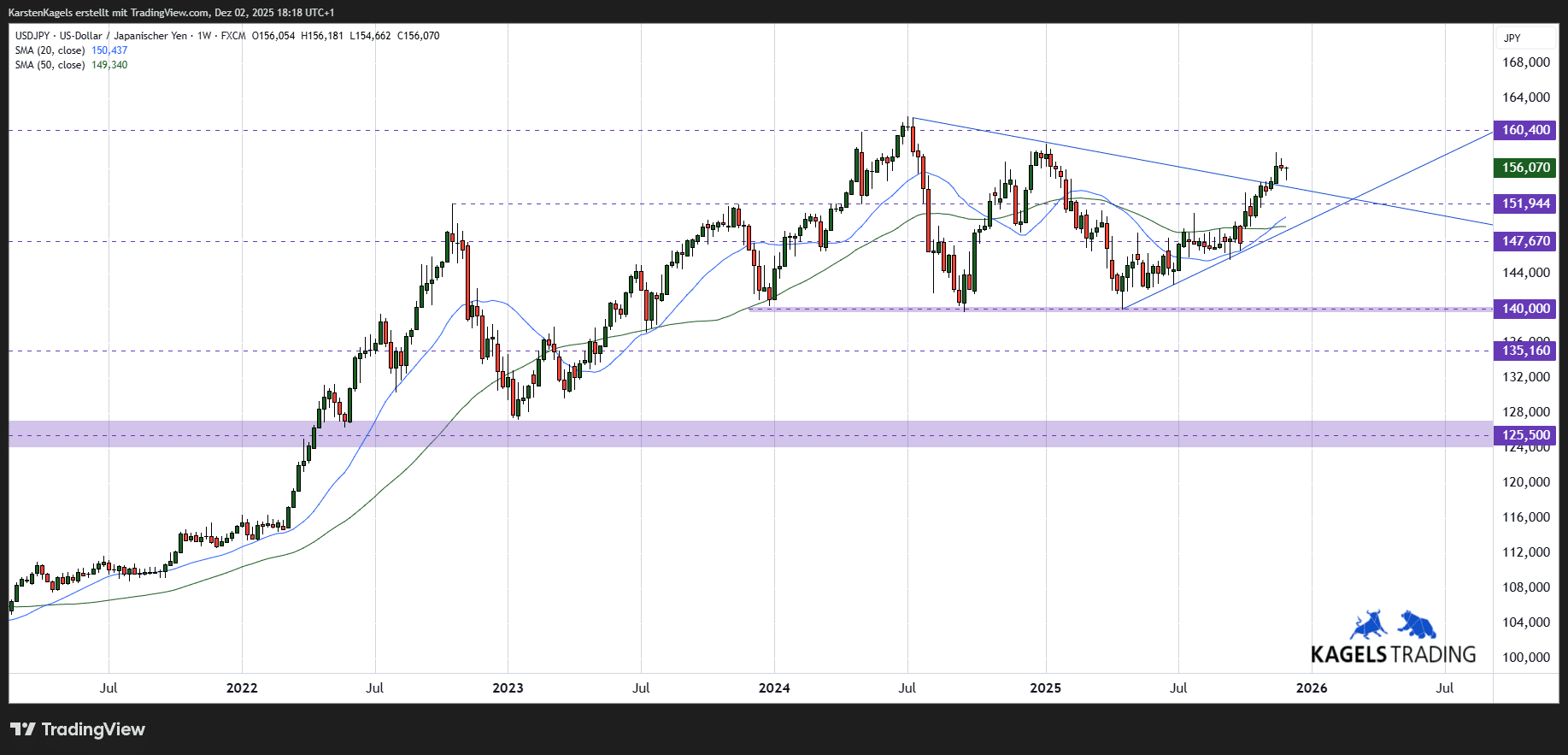This screenshot has width=1568, height=755.
Task: Click the 147,670 horizontal level label
Action: coord(1525,241)
